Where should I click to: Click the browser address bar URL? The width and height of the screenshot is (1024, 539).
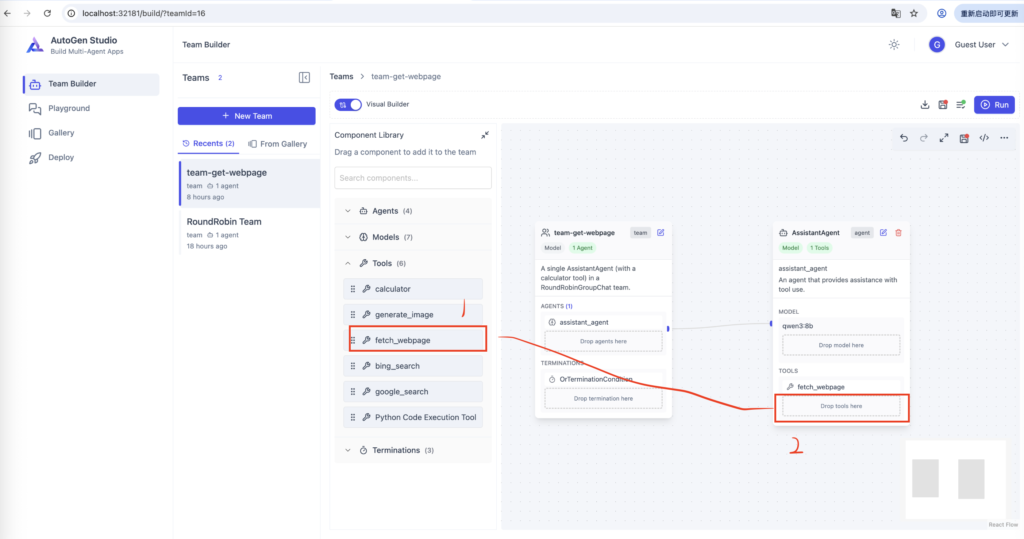144,13
